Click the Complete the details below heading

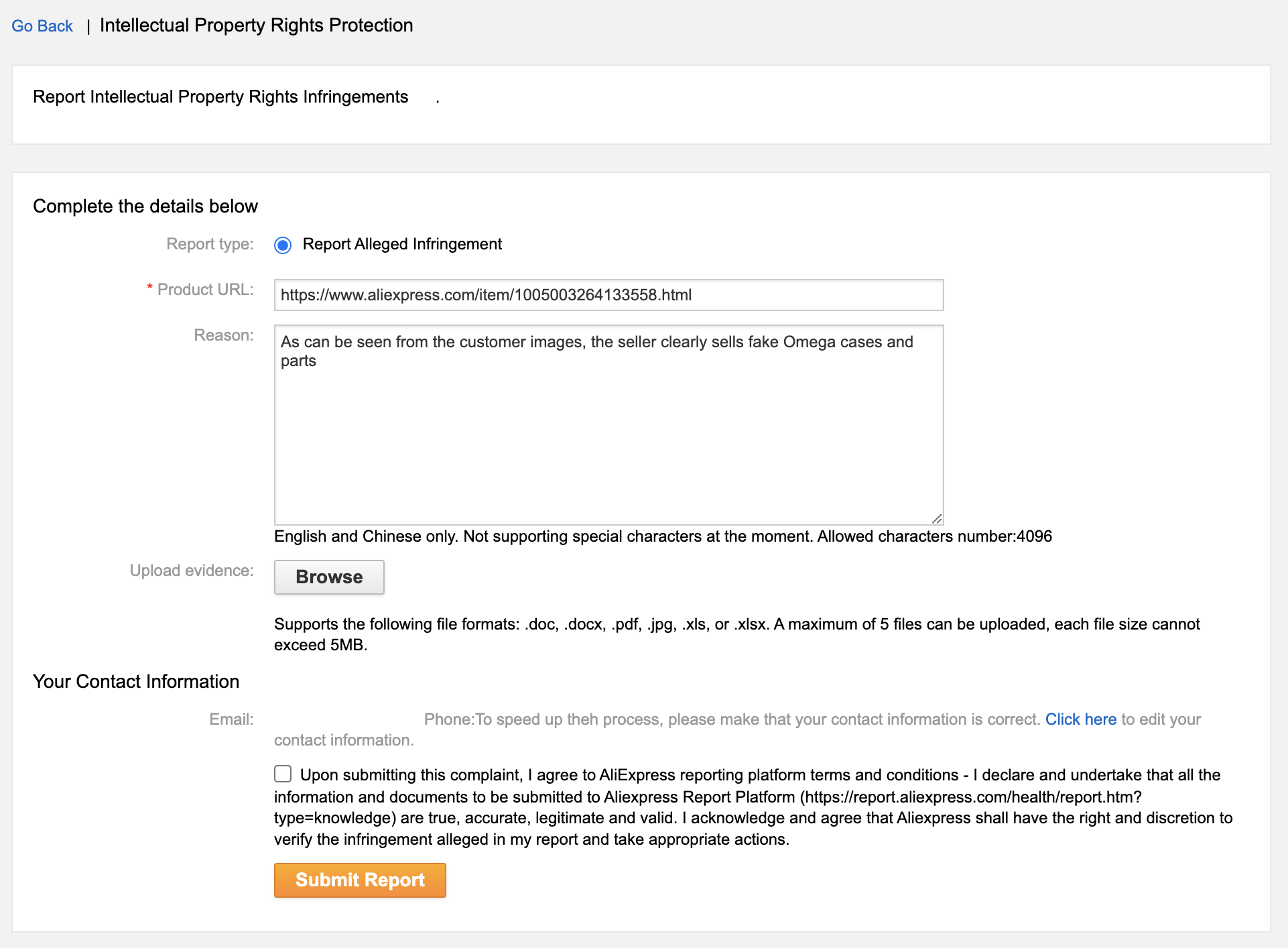coord(145,206)
